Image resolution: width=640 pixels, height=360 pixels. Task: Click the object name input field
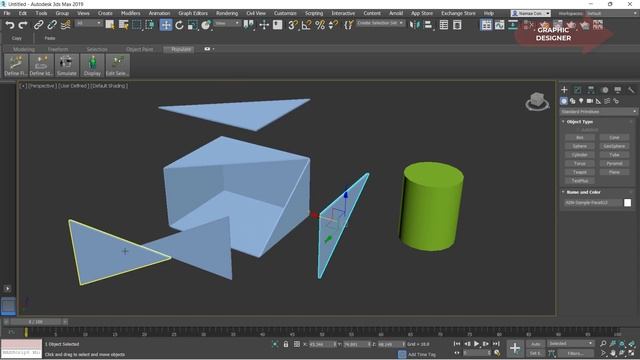(593, 202)
